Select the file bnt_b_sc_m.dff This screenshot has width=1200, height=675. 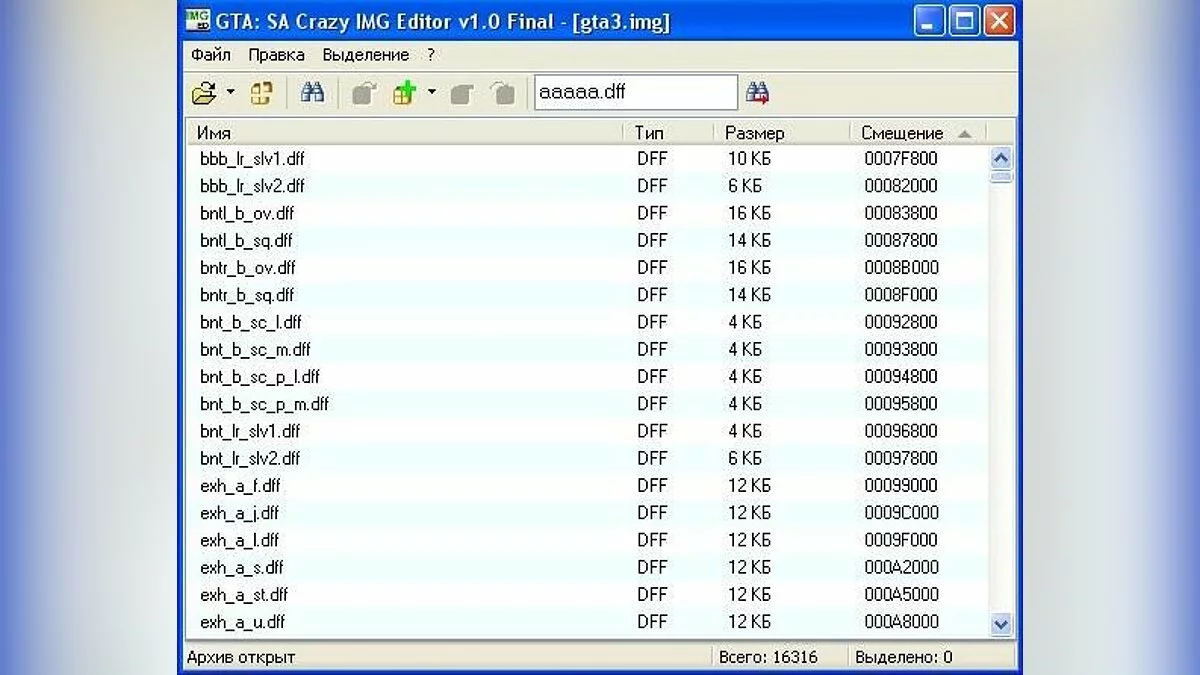(255, 349)
